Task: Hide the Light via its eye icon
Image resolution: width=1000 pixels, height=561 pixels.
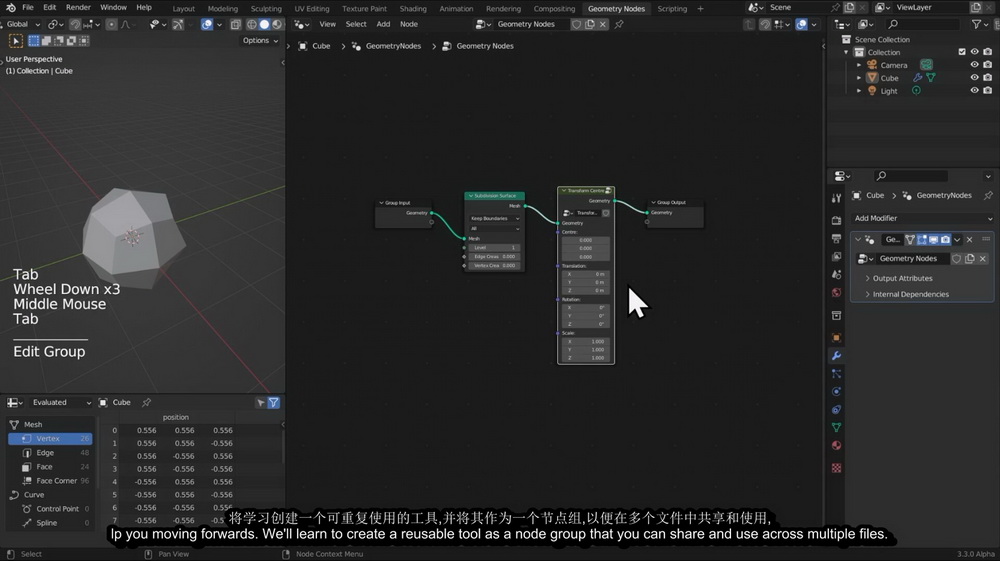Action: [x=974, y=91]
